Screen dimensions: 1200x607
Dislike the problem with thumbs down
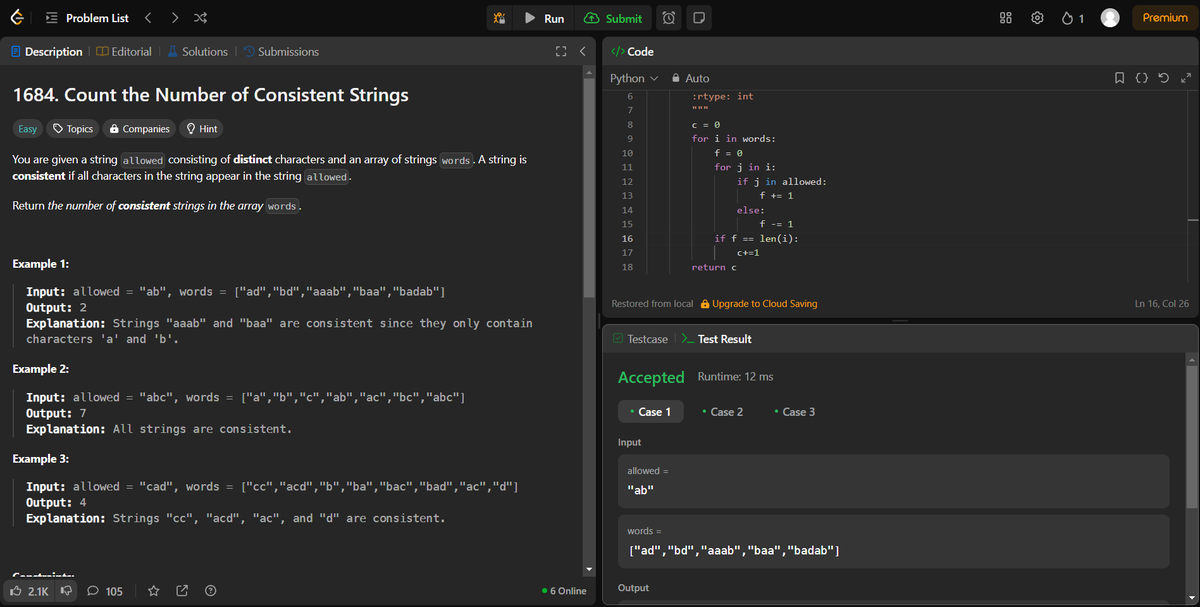tap(66, 591)
